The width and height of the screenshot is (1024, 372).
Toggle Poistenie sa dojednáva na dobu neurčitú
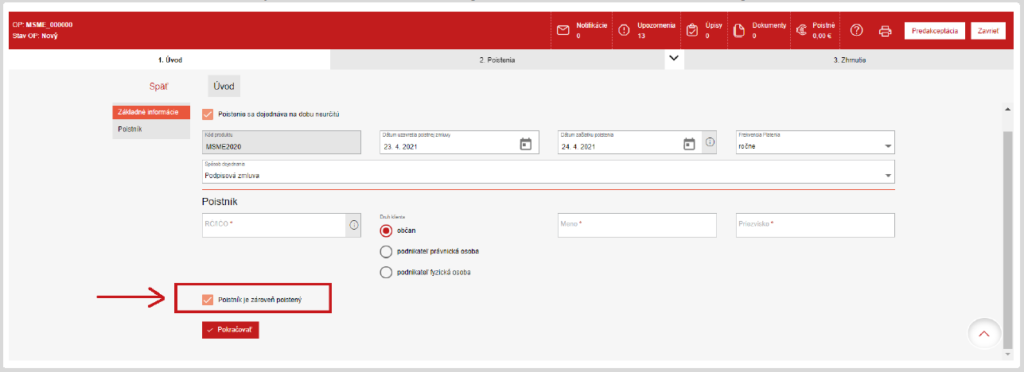(x=208, y=114)
